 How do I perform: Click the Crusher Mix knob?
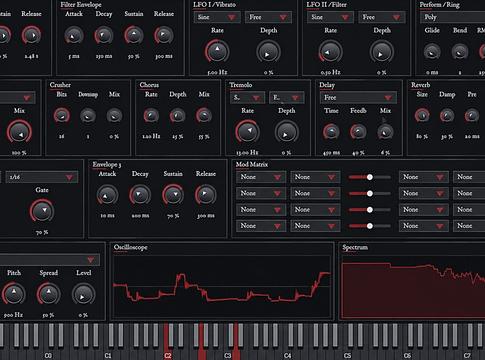[x=114, y=116]
